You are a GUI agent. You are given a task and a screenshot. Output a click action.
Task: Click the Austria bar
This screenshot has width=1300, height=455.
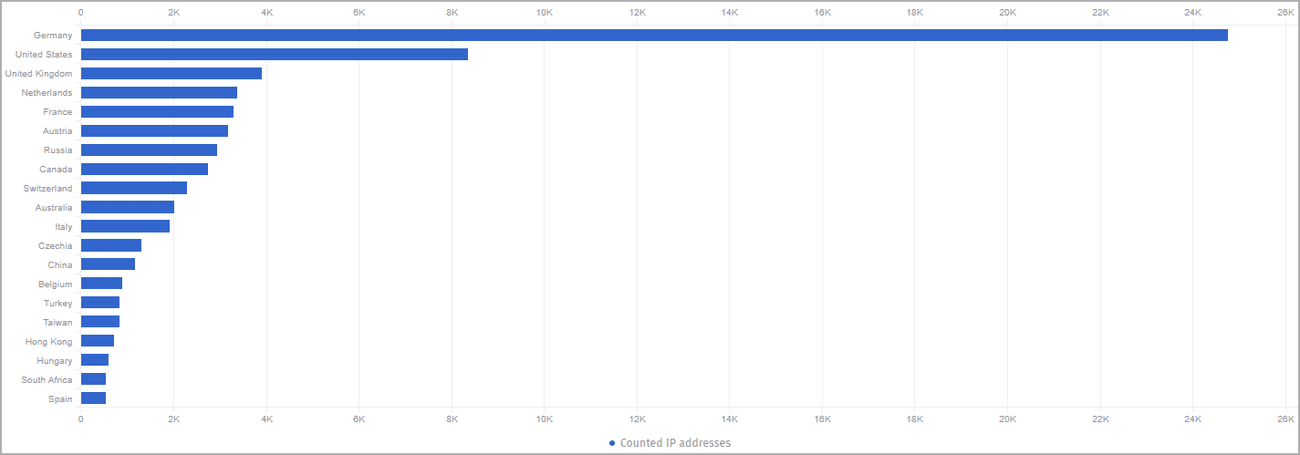click(154, 131)
